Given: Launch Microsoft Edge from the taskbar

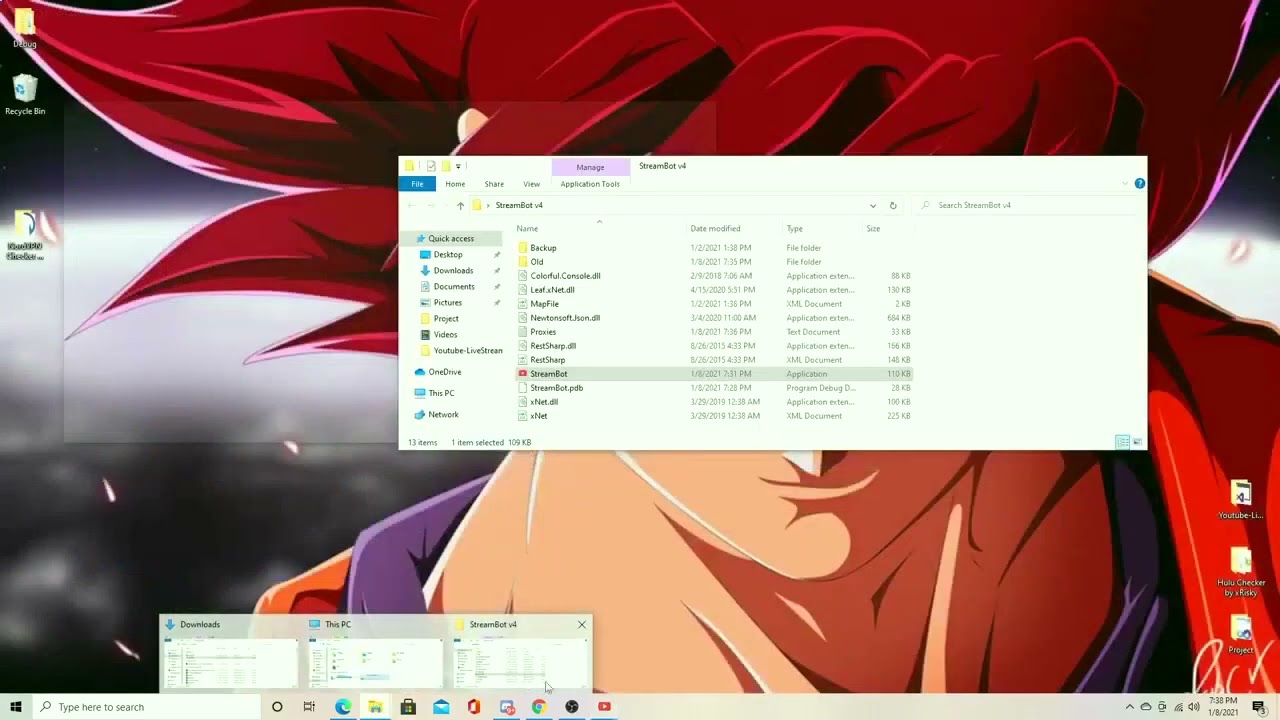Looking at the screenshot, I should [342, 707].
